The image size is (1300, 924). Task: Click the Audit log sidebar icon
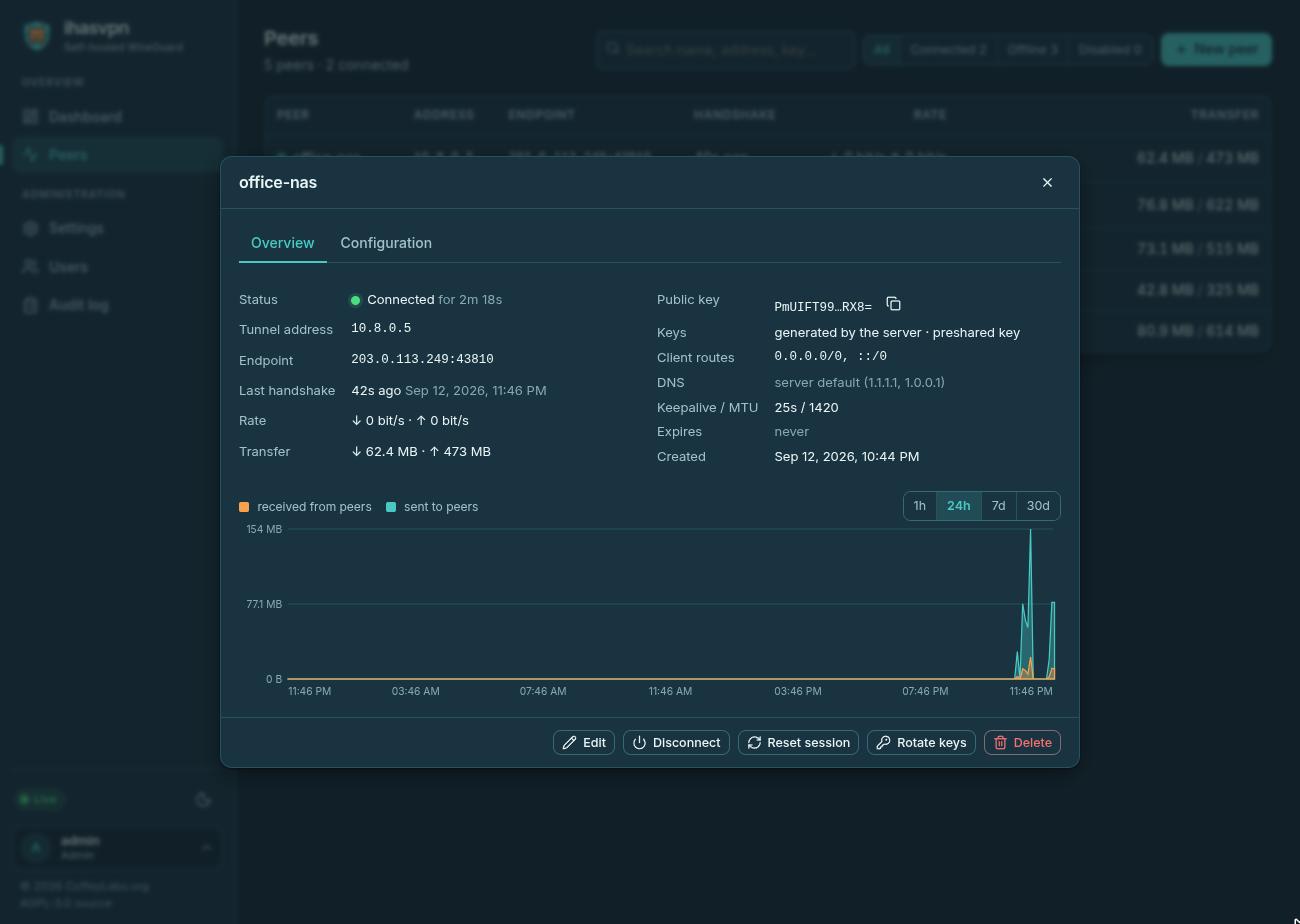pyautogui.click(x=31, y=305)
